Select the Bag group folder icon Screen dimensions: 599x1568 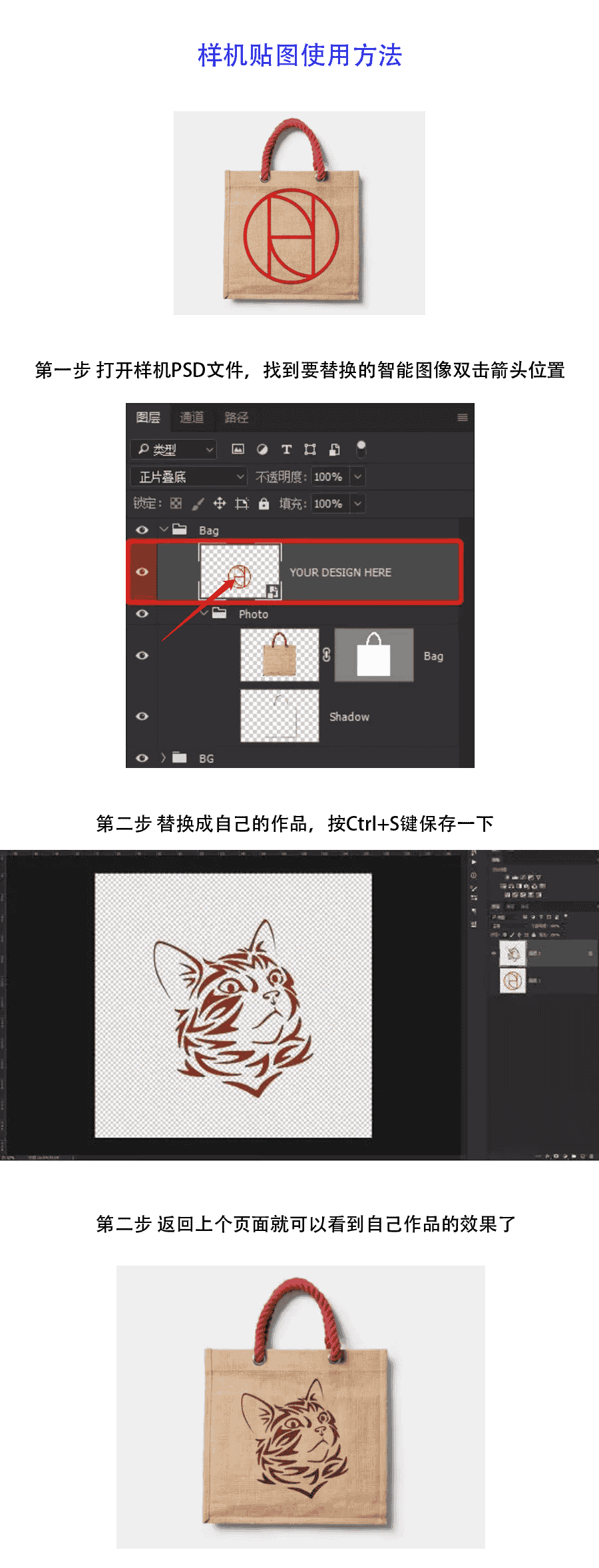click(180, 530)
